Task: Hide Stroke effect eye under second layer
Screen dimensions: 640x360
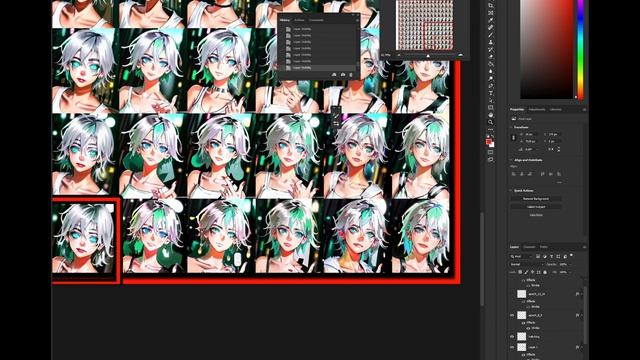Action: click(528, 328)
